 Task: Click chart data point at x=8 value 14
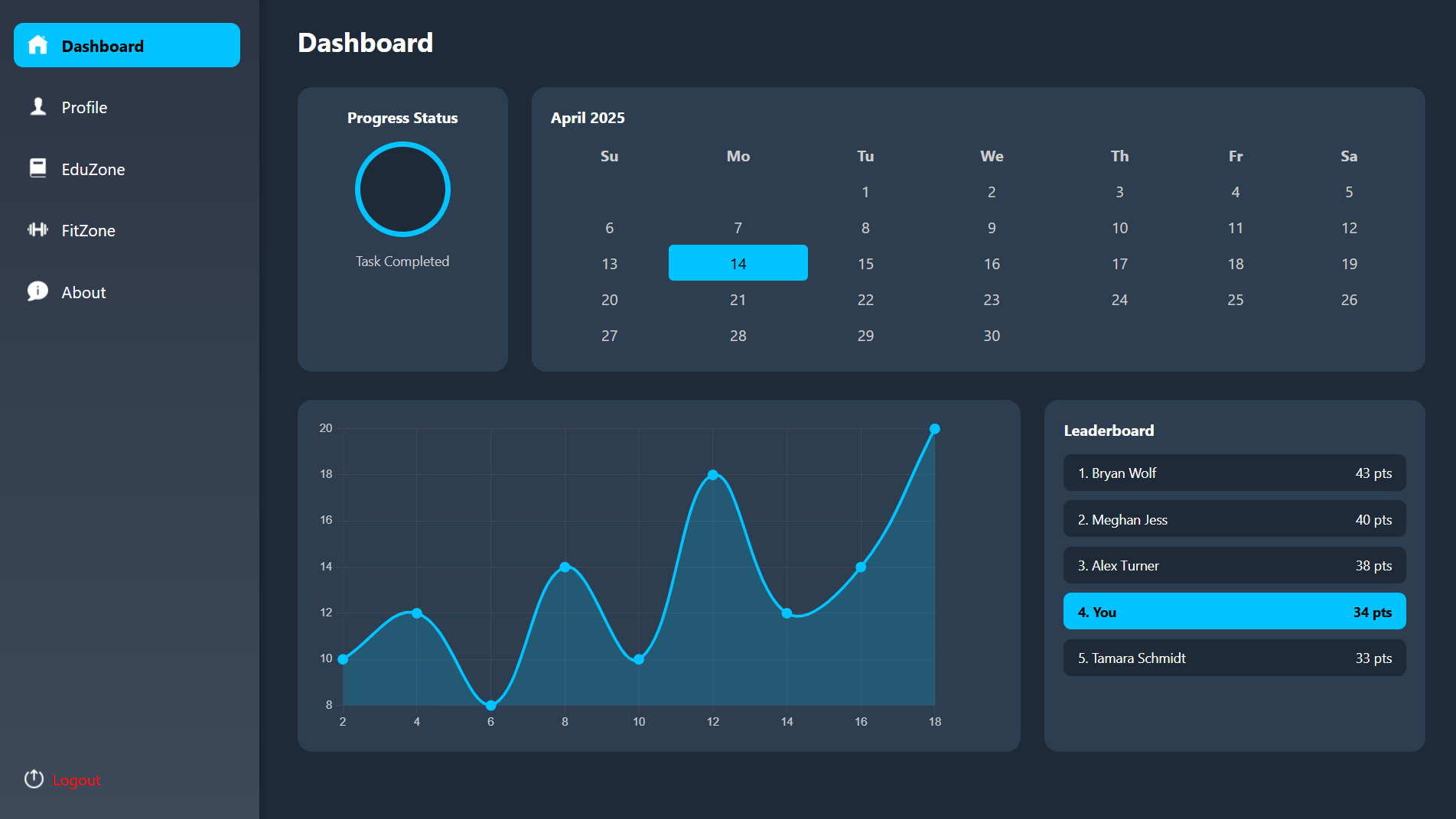point(565,567)
